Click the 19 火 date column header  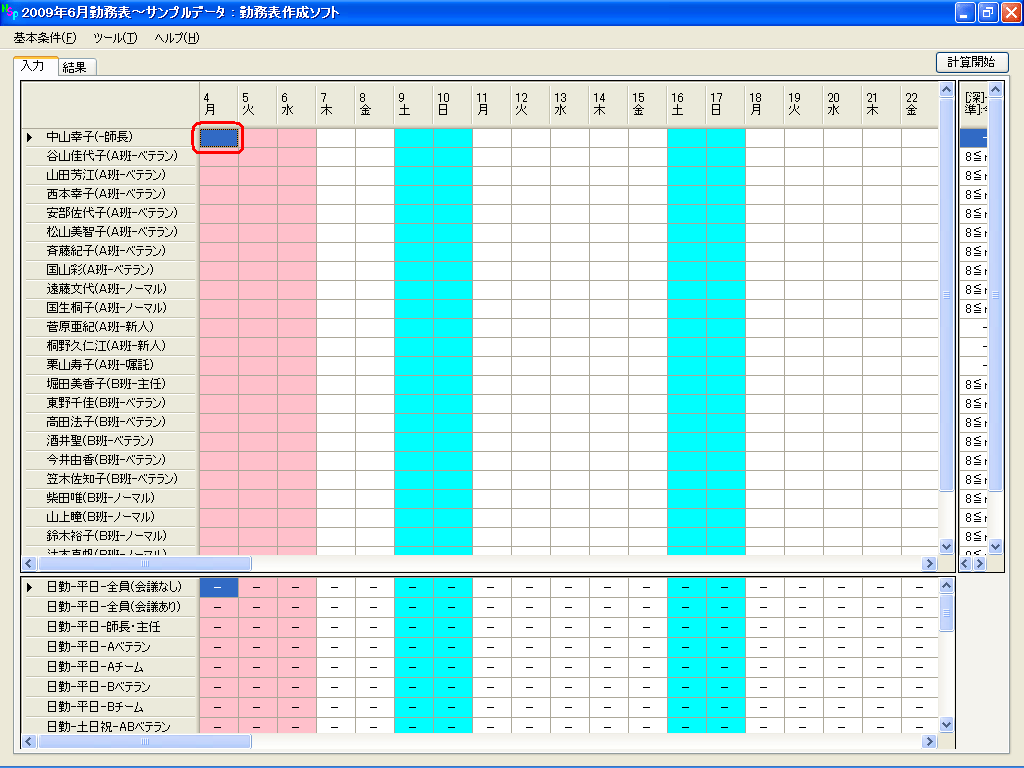804,104
